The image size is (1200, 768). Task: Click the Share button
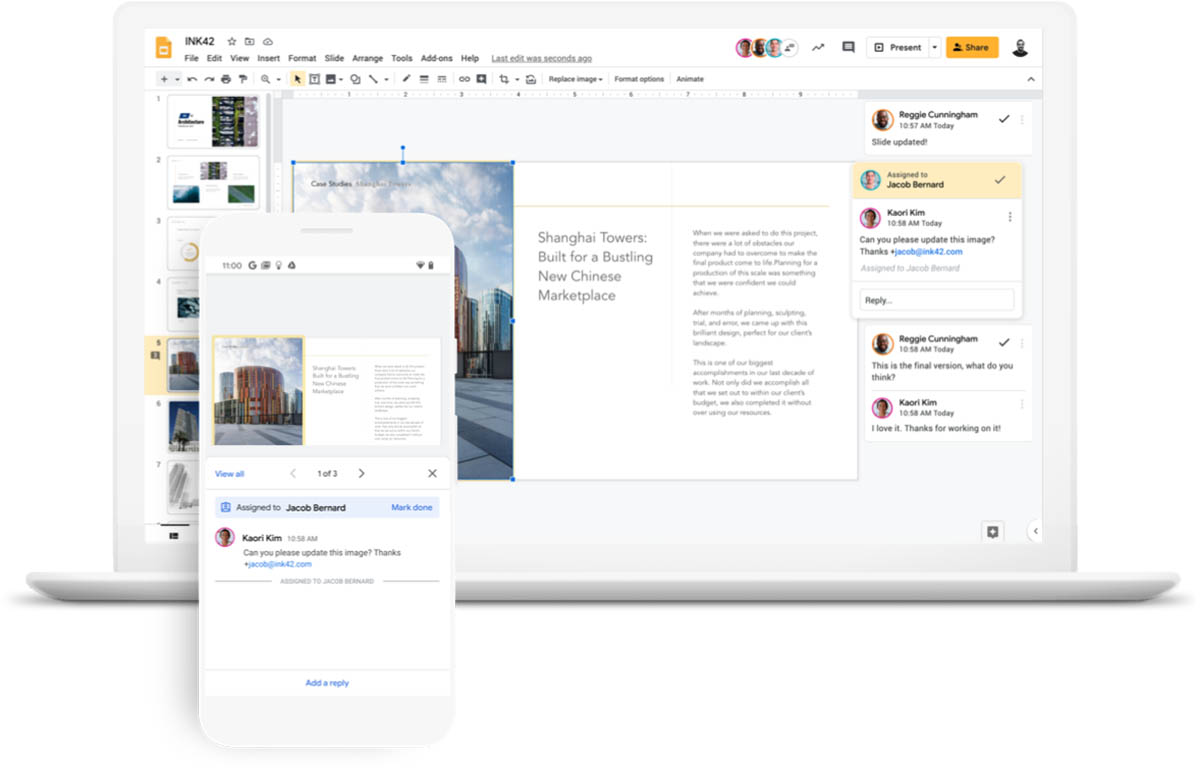click(971, 47)
